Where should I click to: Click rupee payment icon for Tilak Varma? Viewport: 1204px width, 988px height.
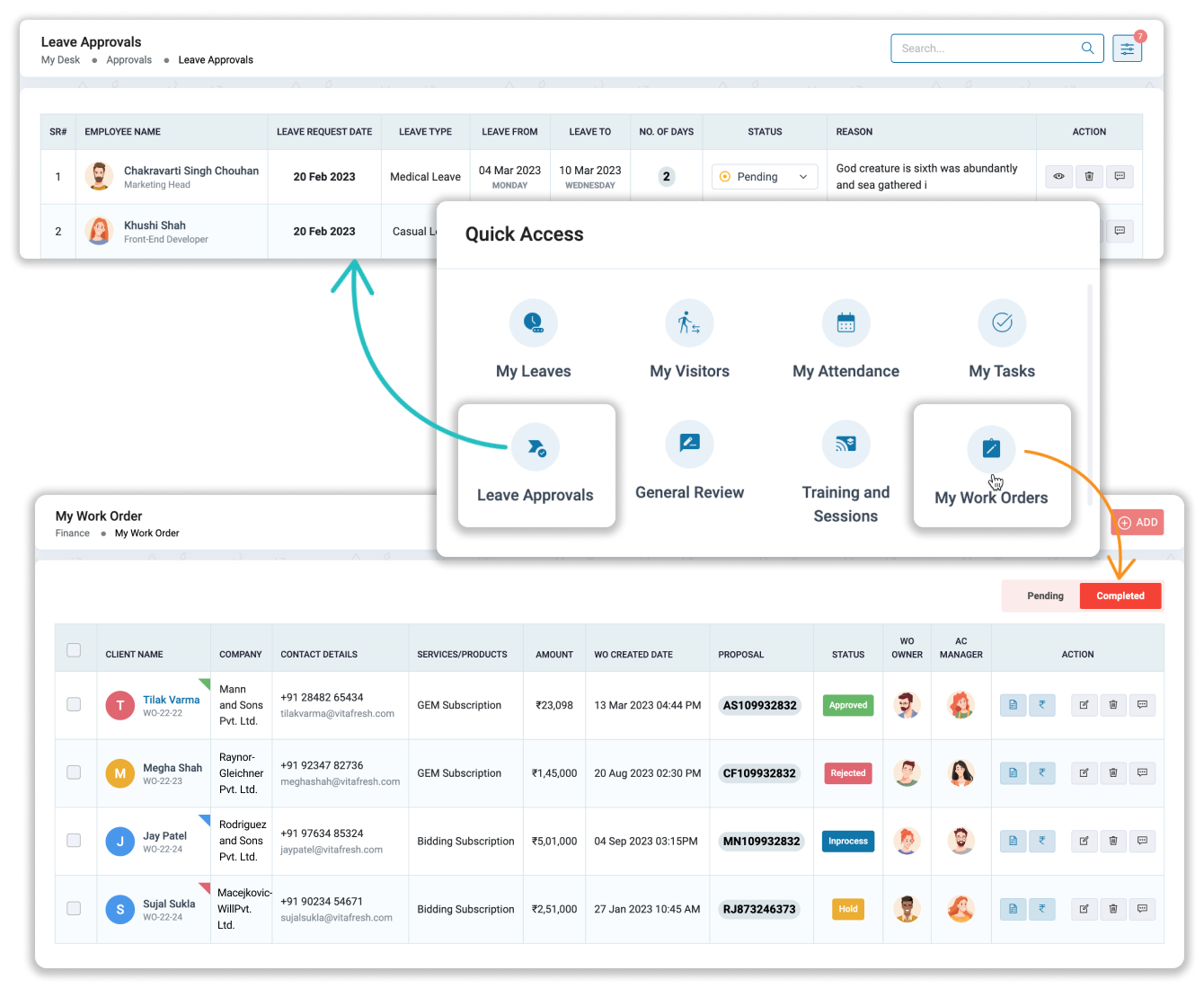[x=1042, y=705]
